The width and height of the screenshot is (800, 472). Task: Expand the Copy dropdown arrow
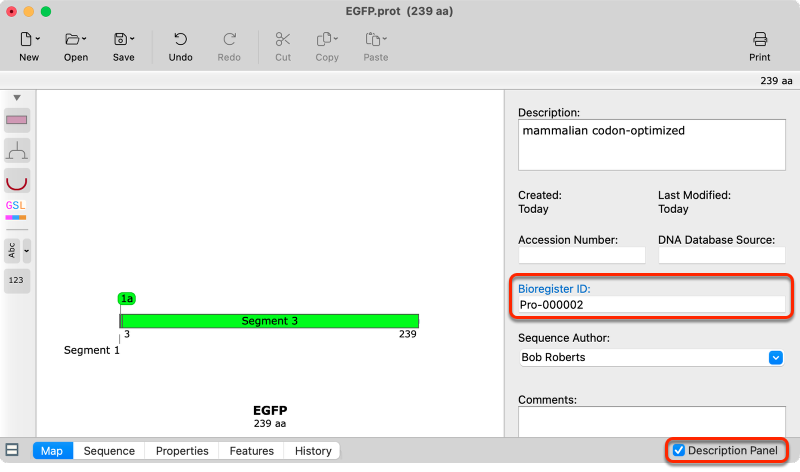[x=336, y=39]
